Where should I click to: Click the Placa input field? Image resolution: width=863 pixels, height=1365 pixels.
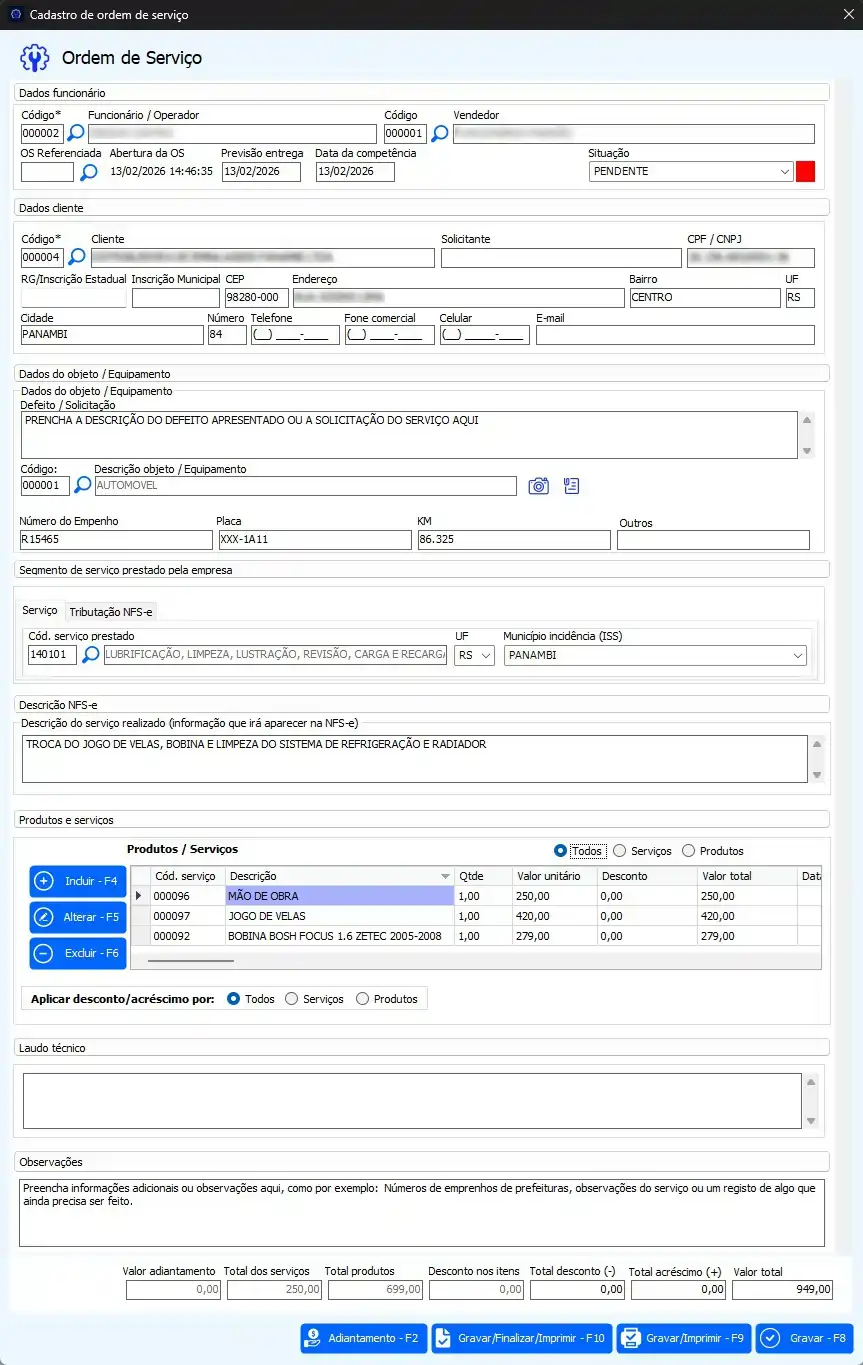coord(314,540)
